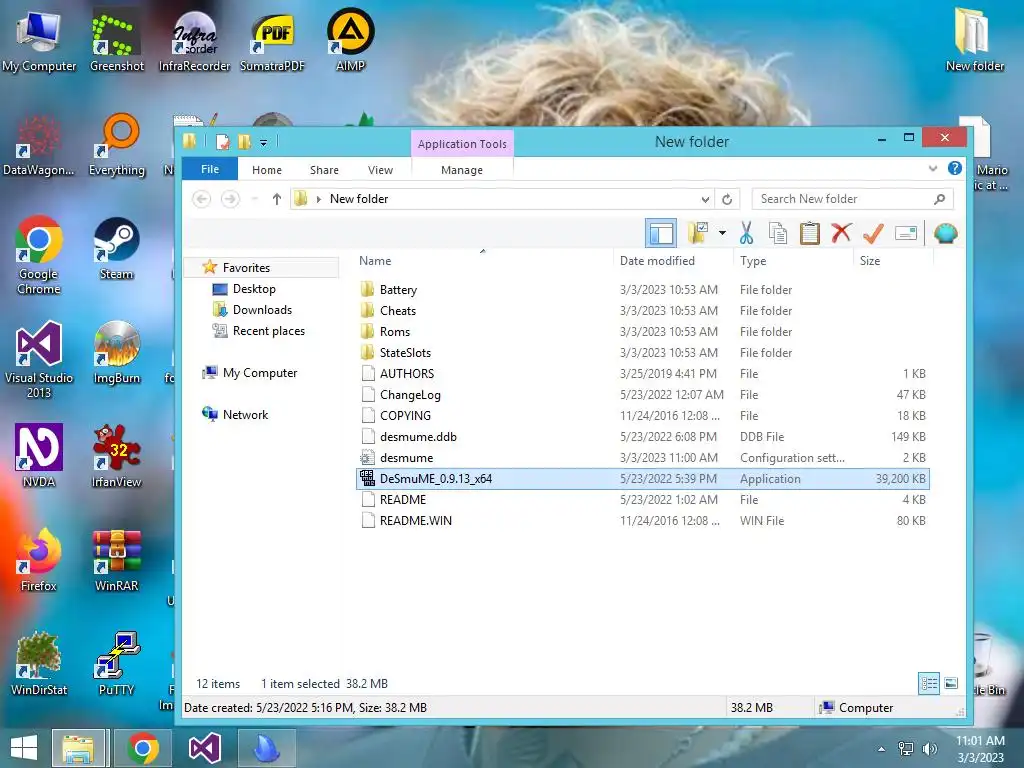Image resolution: width=1024 pixels, height=768 pixels.
Task: Go up one folder level
Action: (x=277, y=199)
